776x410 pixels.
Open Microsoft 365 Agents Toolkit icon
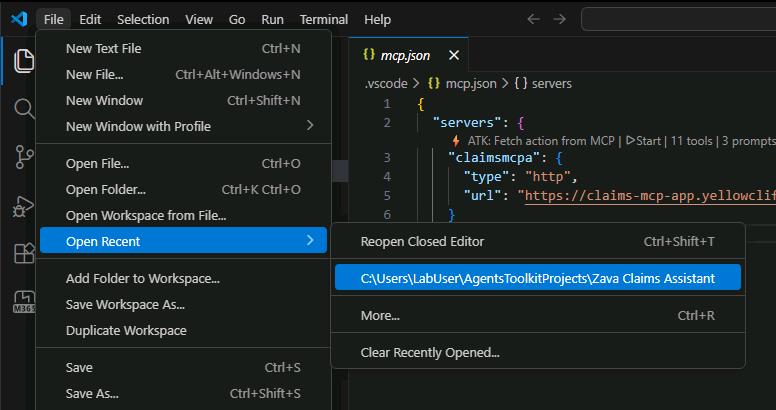click(24, 302)
